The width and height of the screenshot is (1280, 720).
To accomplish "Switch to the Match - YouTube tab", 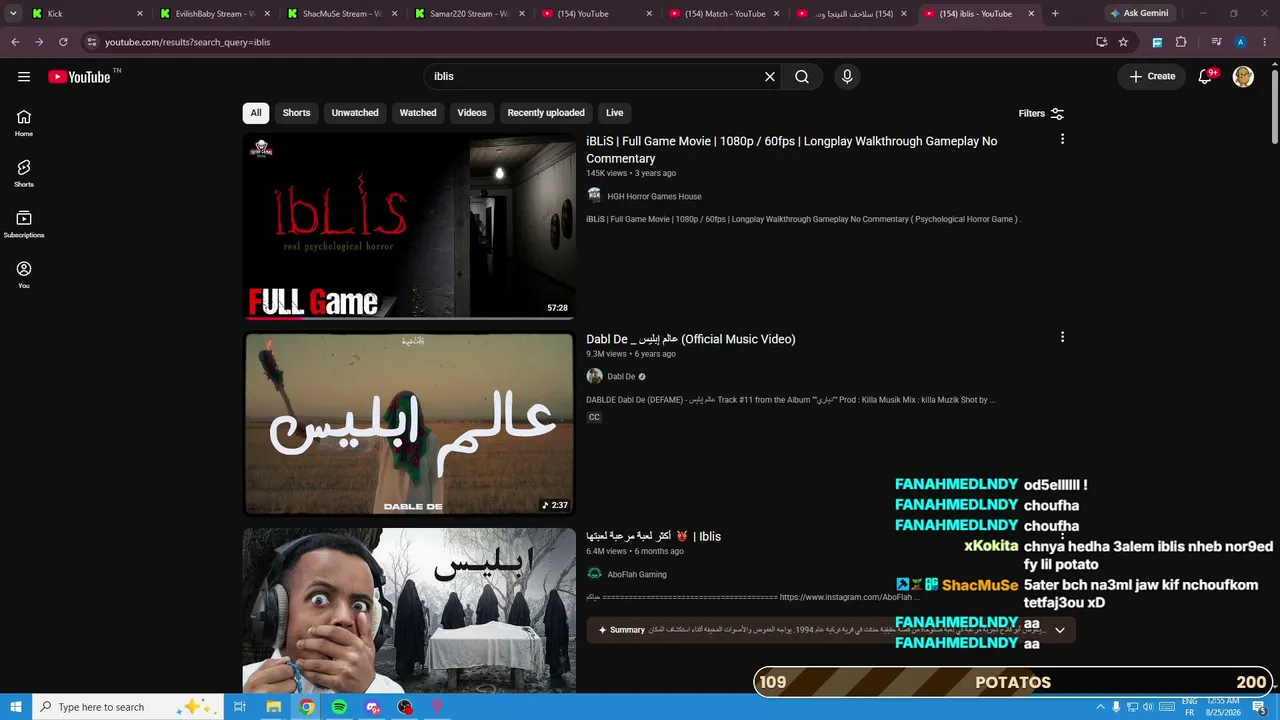I will coord(722,14).
